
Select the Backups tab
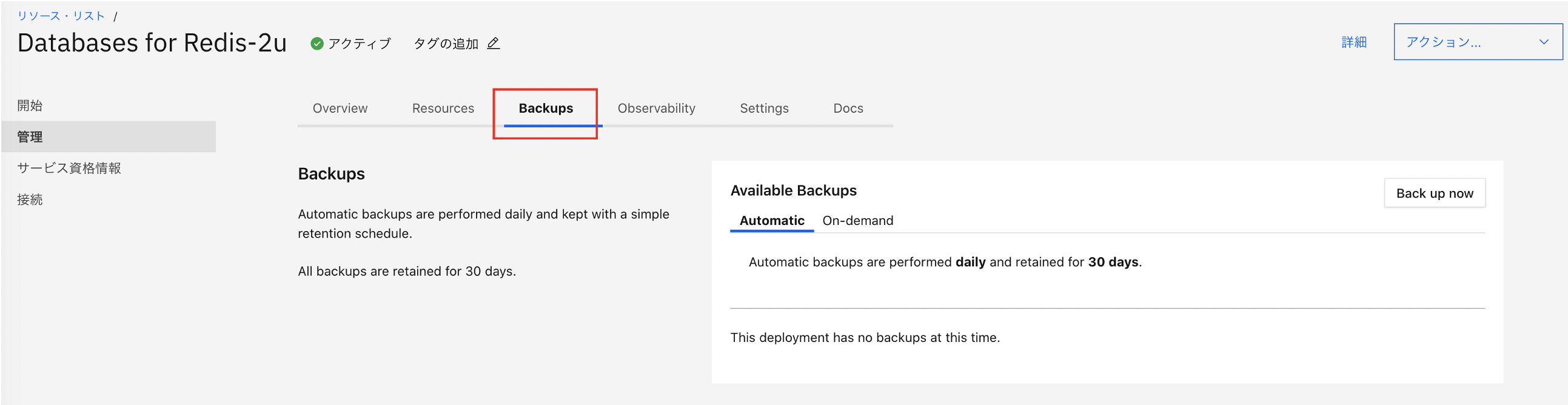(x=545, y=109)
